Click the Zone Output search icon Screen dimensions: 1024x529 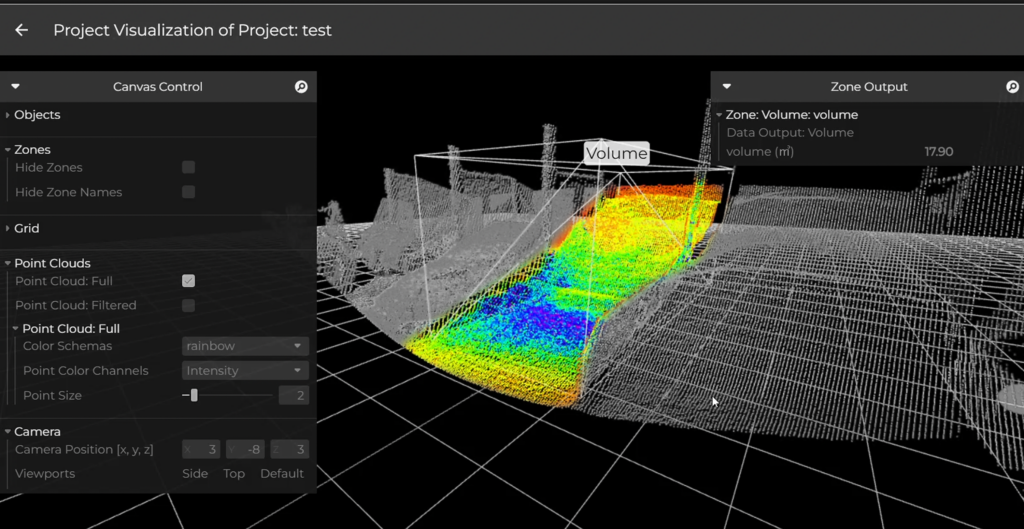[1011, 87]
